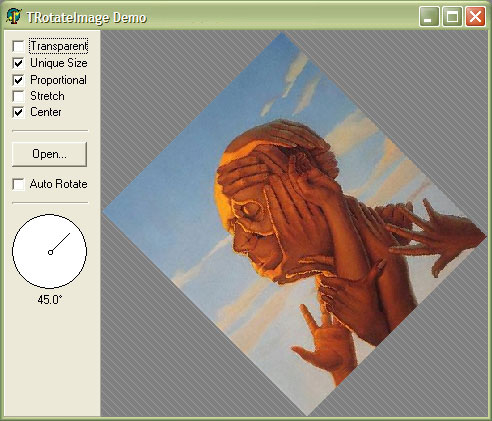
Task: Click the rotated painting image
Action: pyautogui.click(x=294, y=224)
